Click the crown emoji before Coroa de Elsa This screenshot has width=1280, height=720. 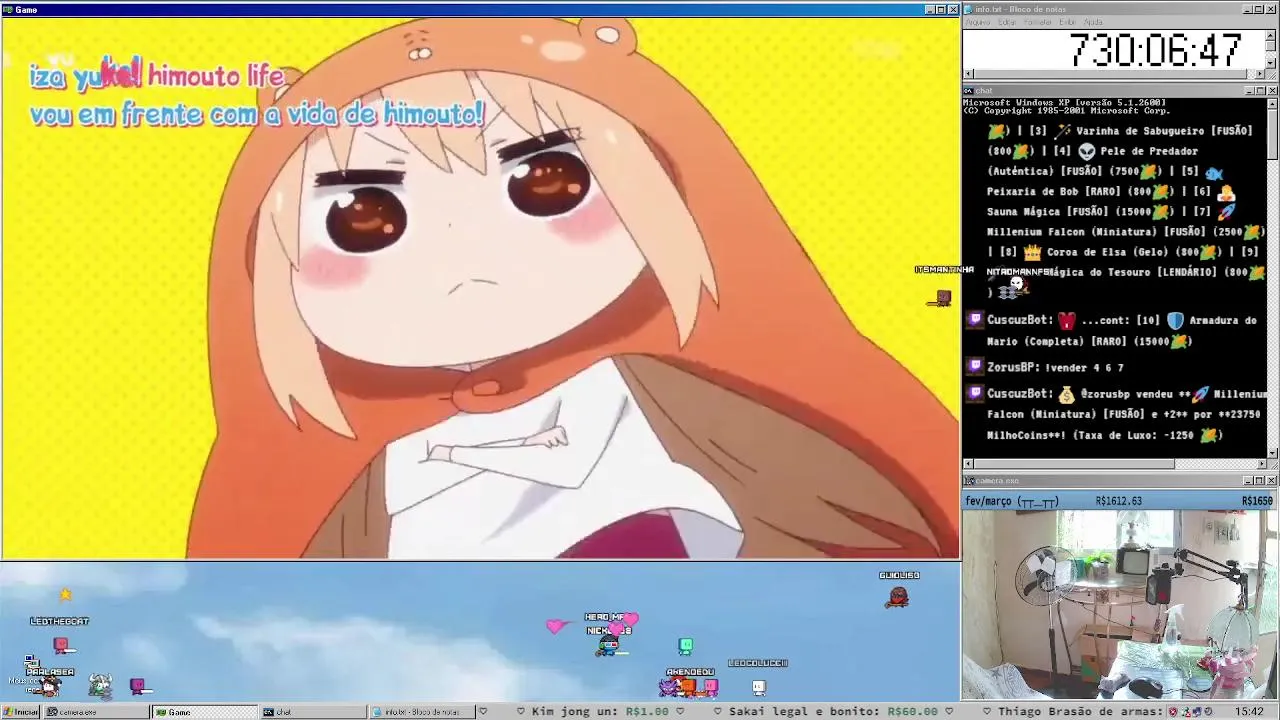[x=1032, y=252]
